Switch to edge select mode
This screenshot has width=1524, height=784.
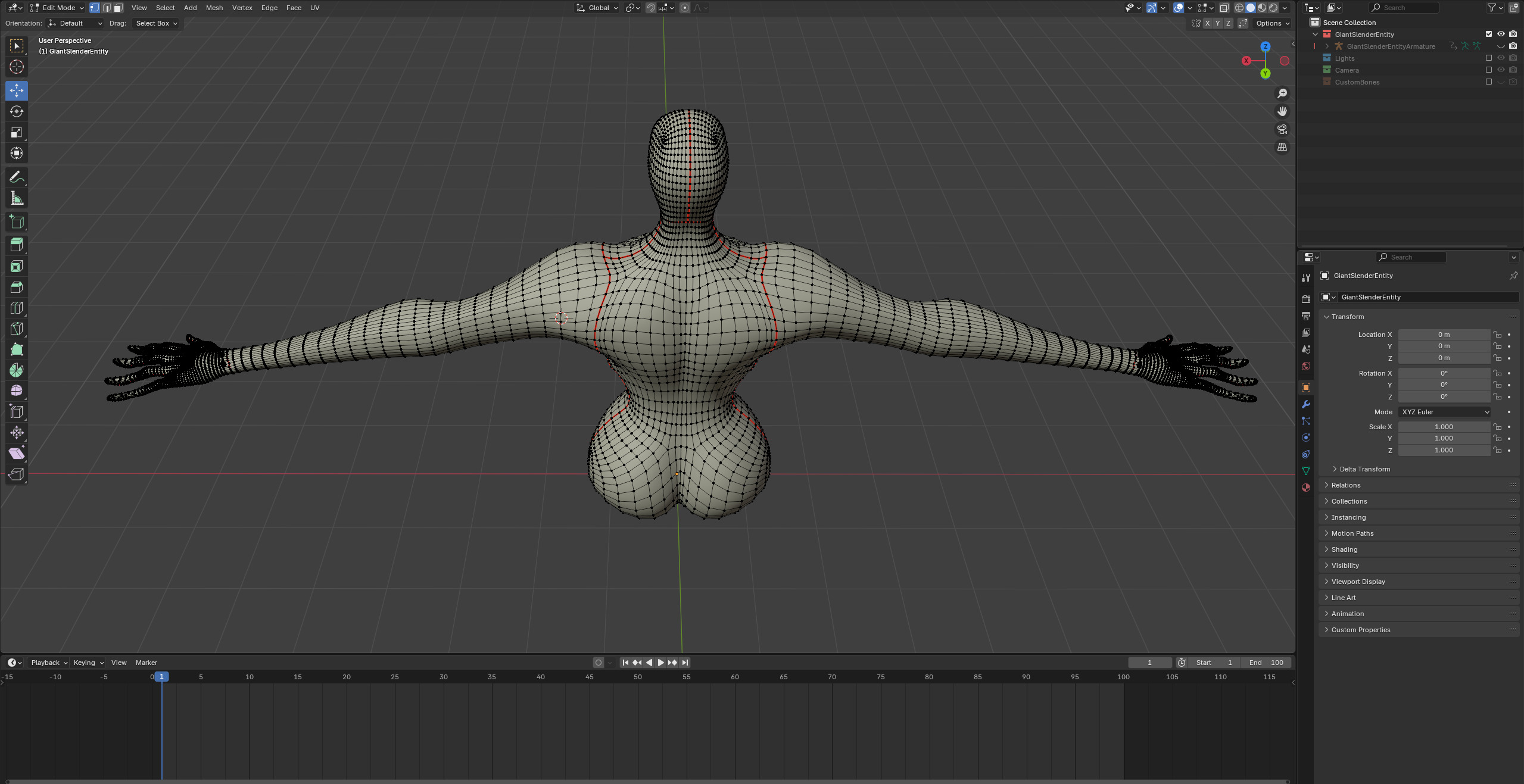[107, 8]
